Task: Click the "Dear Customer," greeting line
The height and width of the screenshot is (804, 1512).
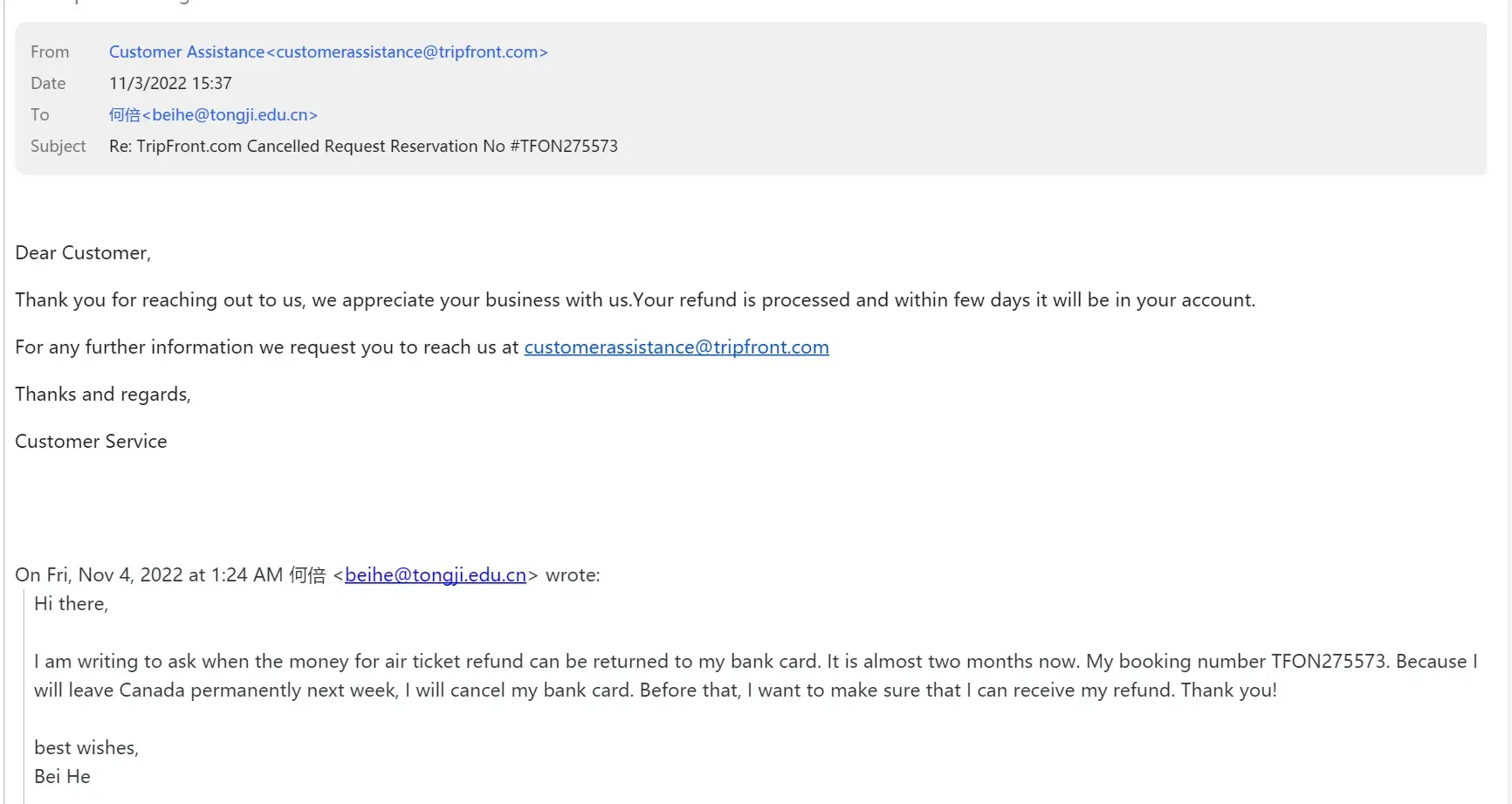Action: click(x=83, y=253)
